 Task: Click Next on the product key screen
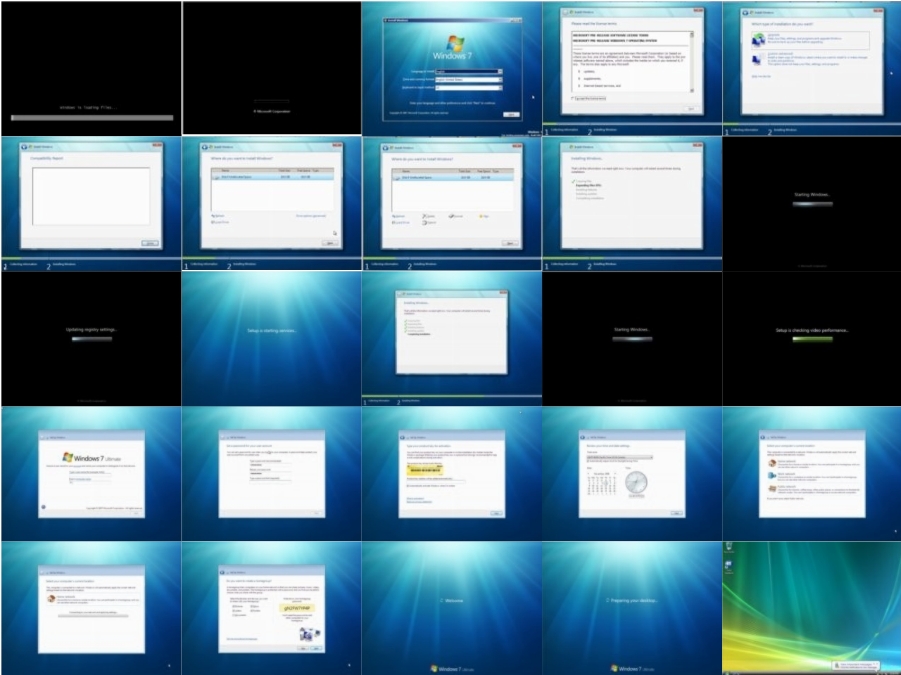pyautogui.click(x=496, y=513)
